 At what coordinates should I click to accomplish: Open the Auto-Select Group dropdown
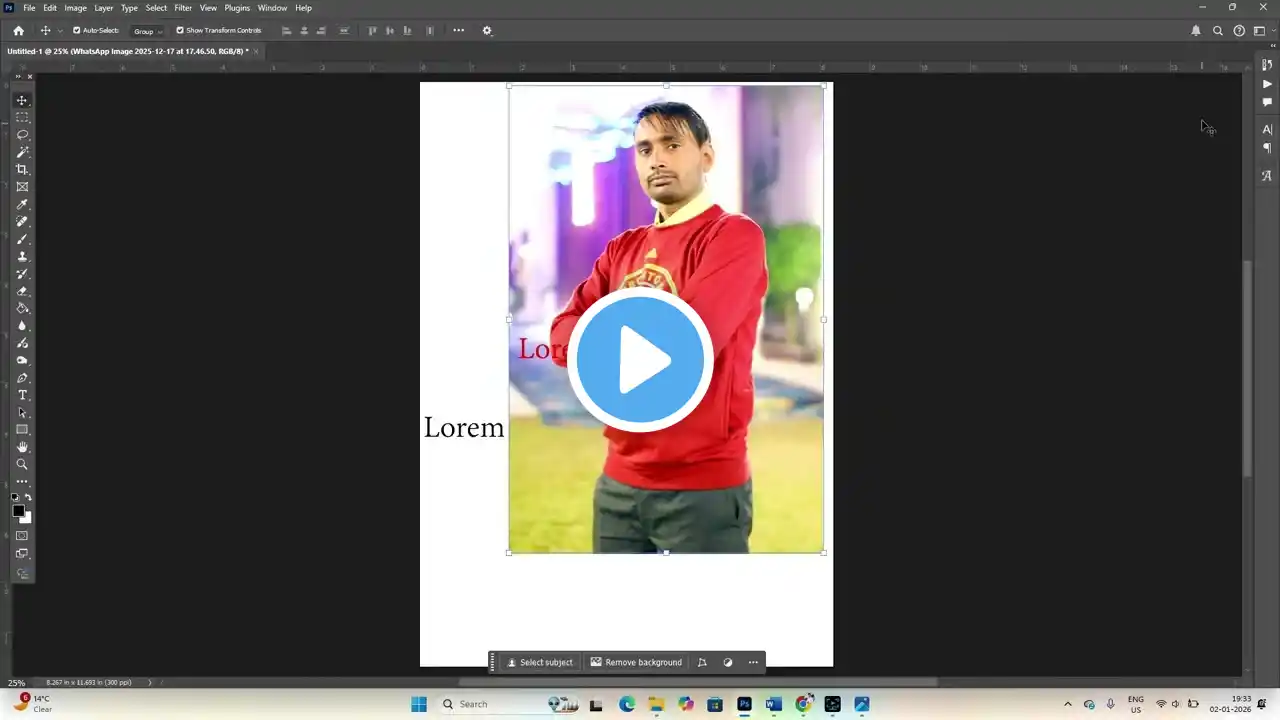148,31
